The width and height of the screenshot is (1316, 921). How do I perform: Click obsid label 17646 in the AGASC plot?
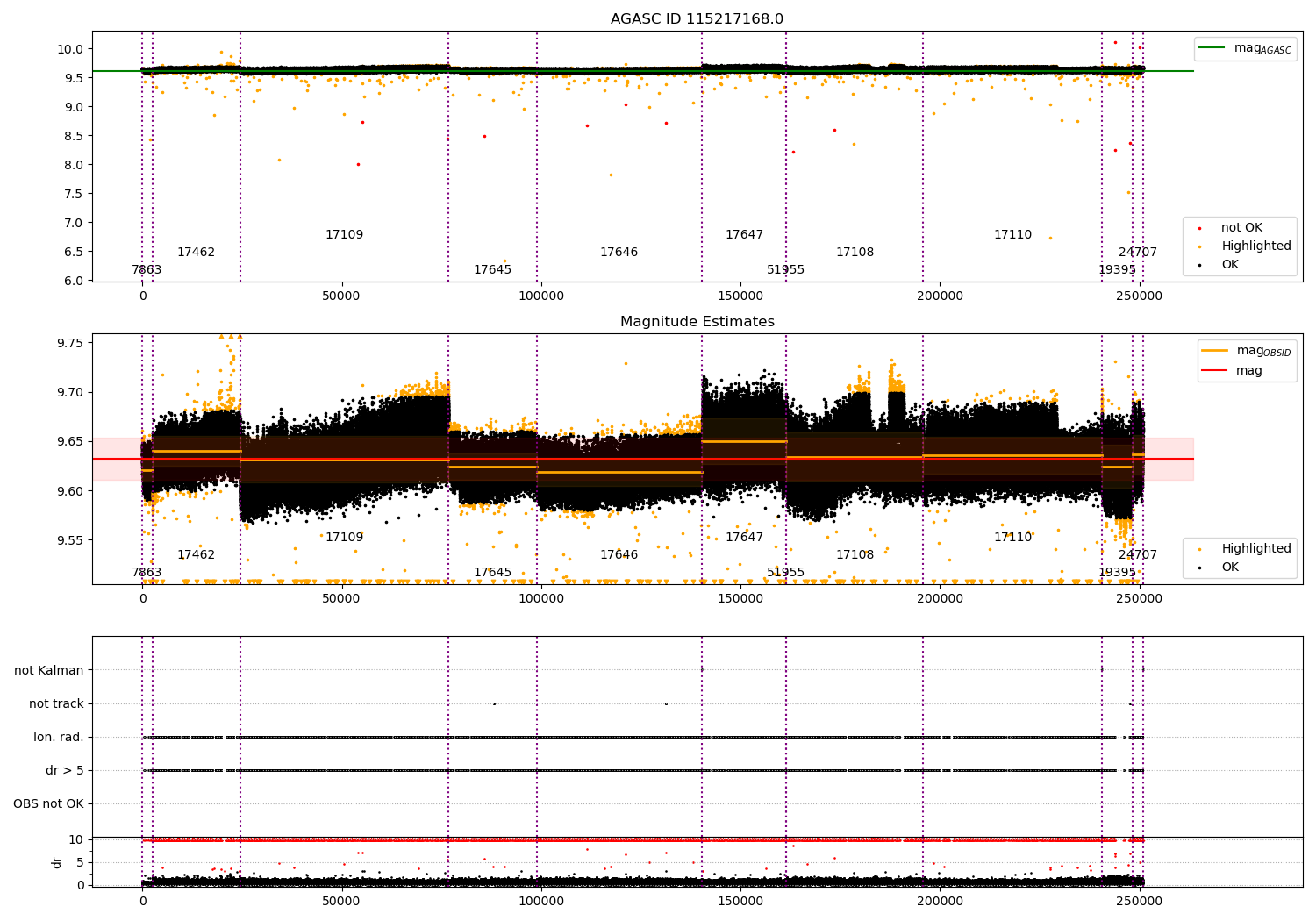pos(619,253)
